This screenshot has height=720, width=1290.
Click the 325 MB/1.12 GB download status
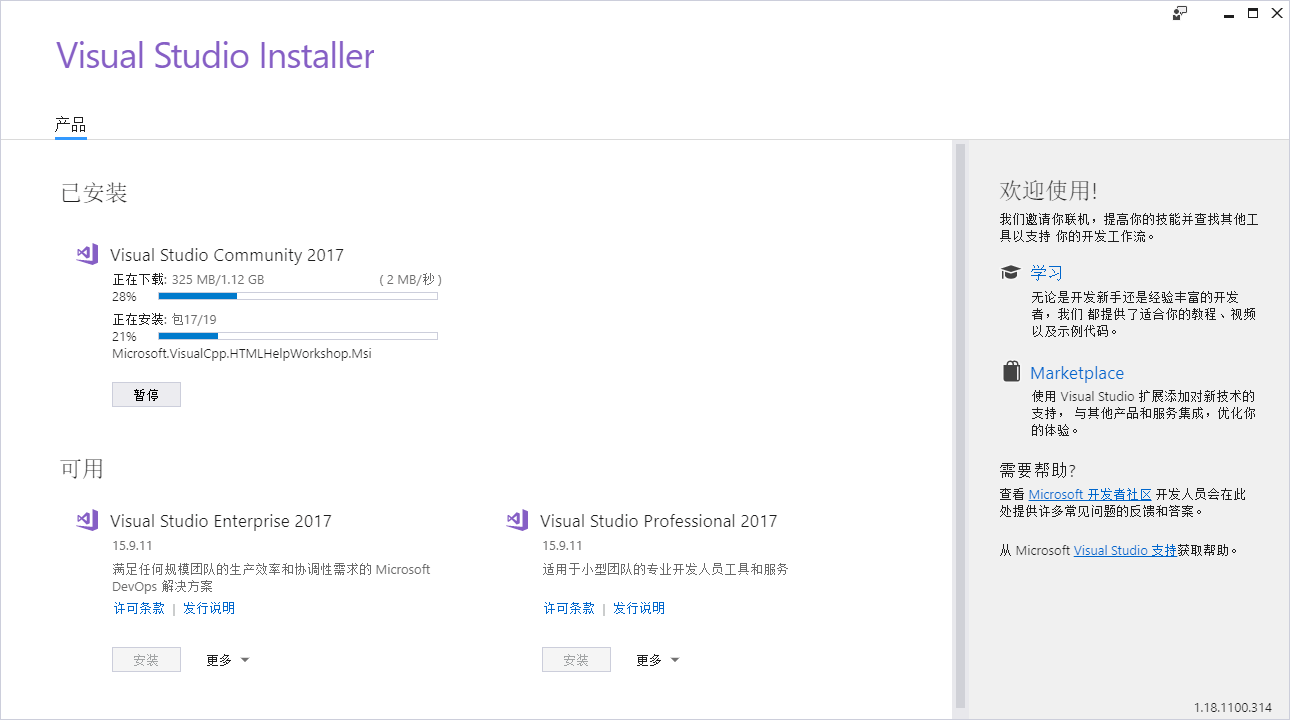218,279
